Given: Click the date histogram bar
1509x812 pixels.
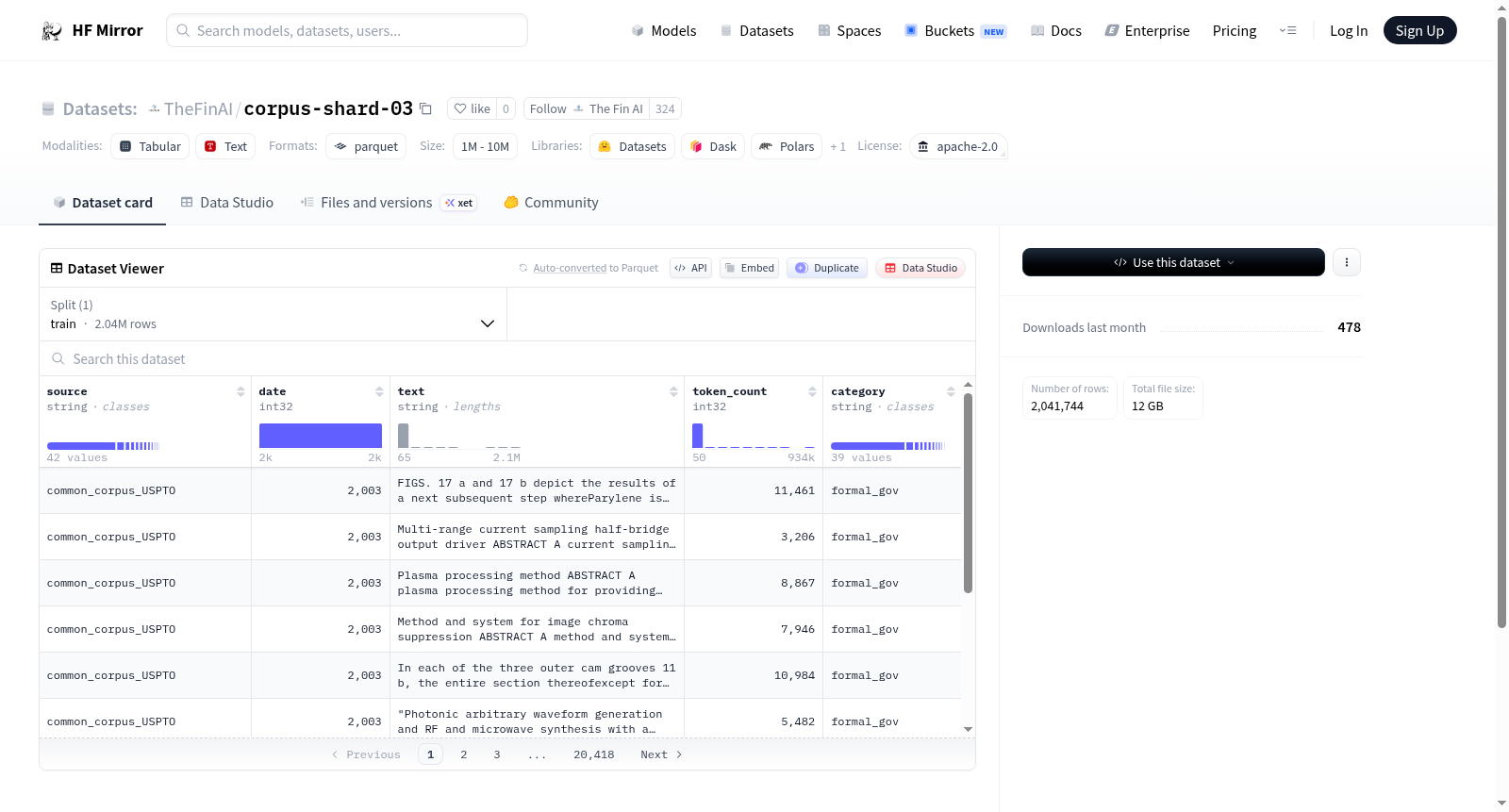Looking at the screenshot, I should coord(321,436).
